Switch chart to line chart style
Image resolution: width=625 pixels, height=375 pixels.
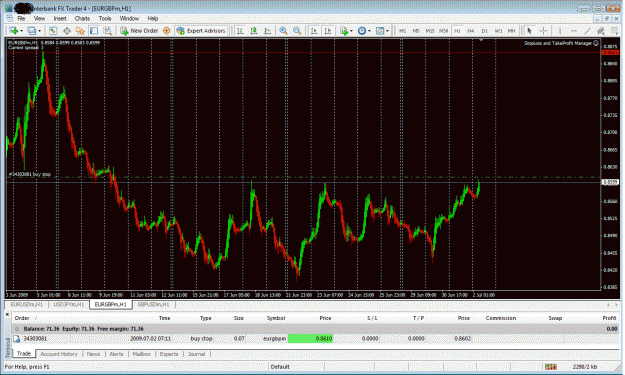click(268, 31)
